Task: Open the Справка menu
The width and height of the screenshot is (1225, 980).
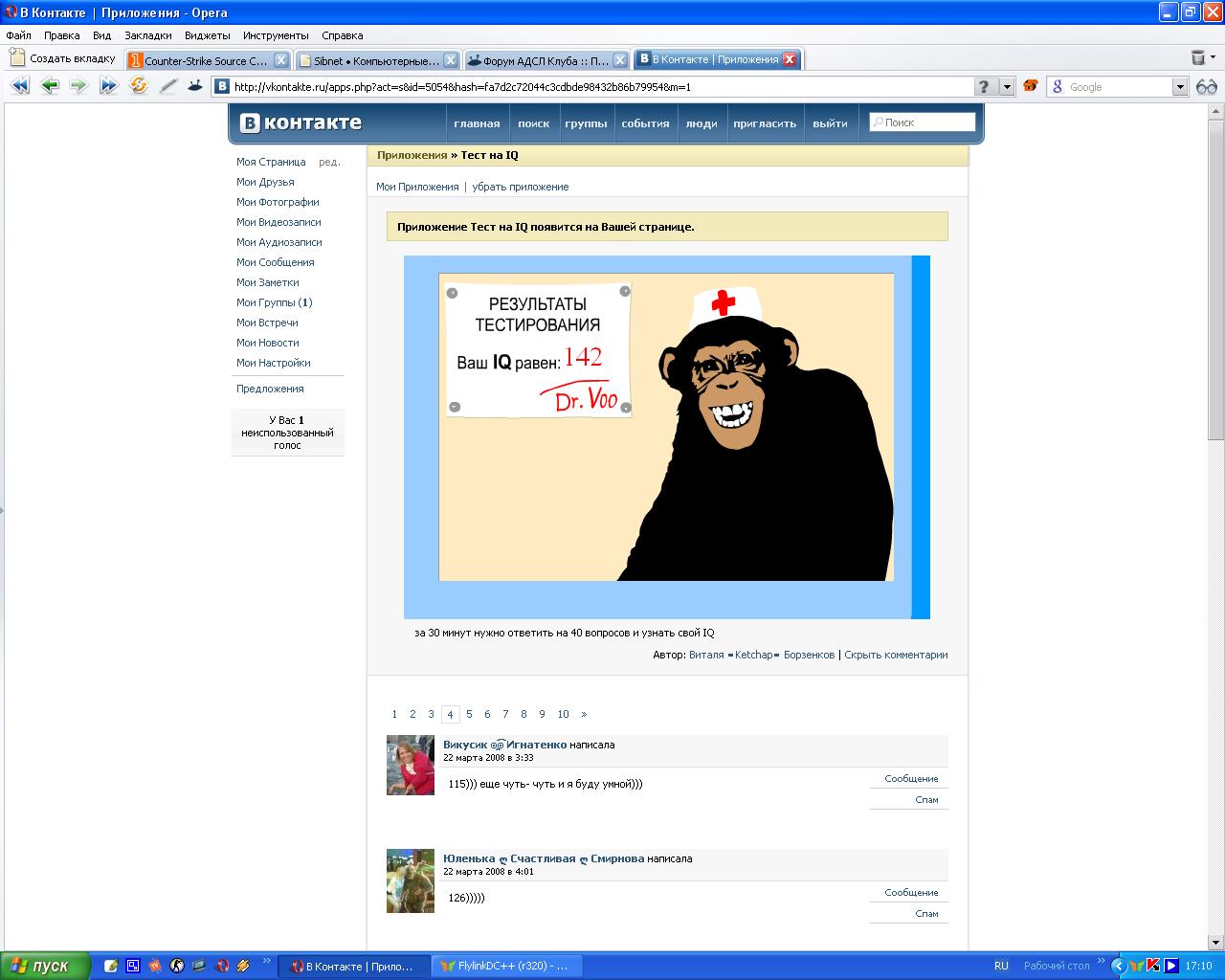Action: pyautogui.click(x=343, y=35)
